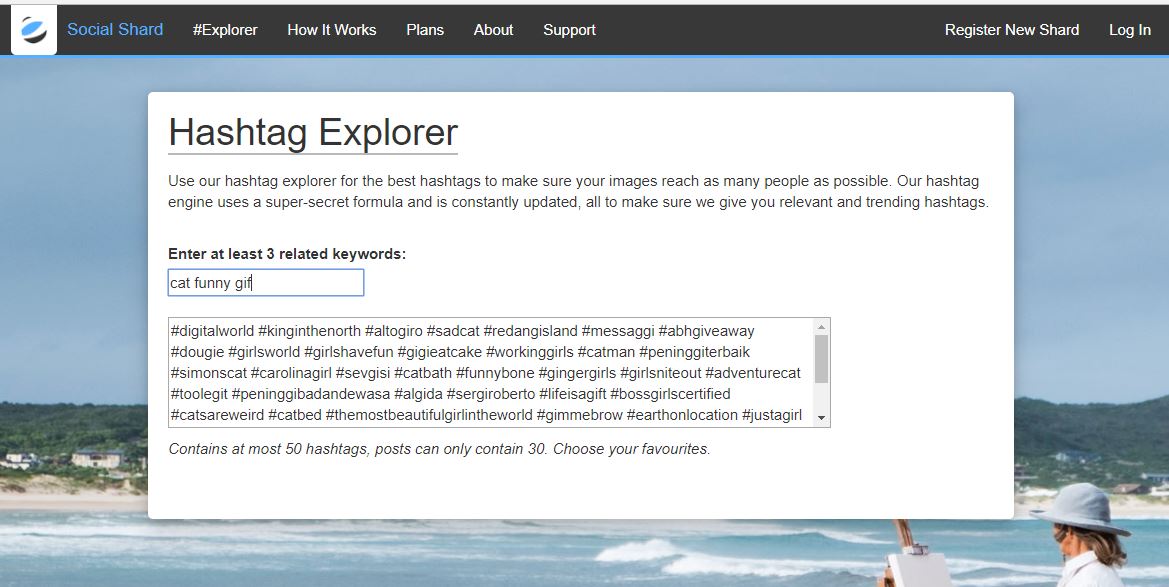Go to the #Explorer page

point(225,30)
